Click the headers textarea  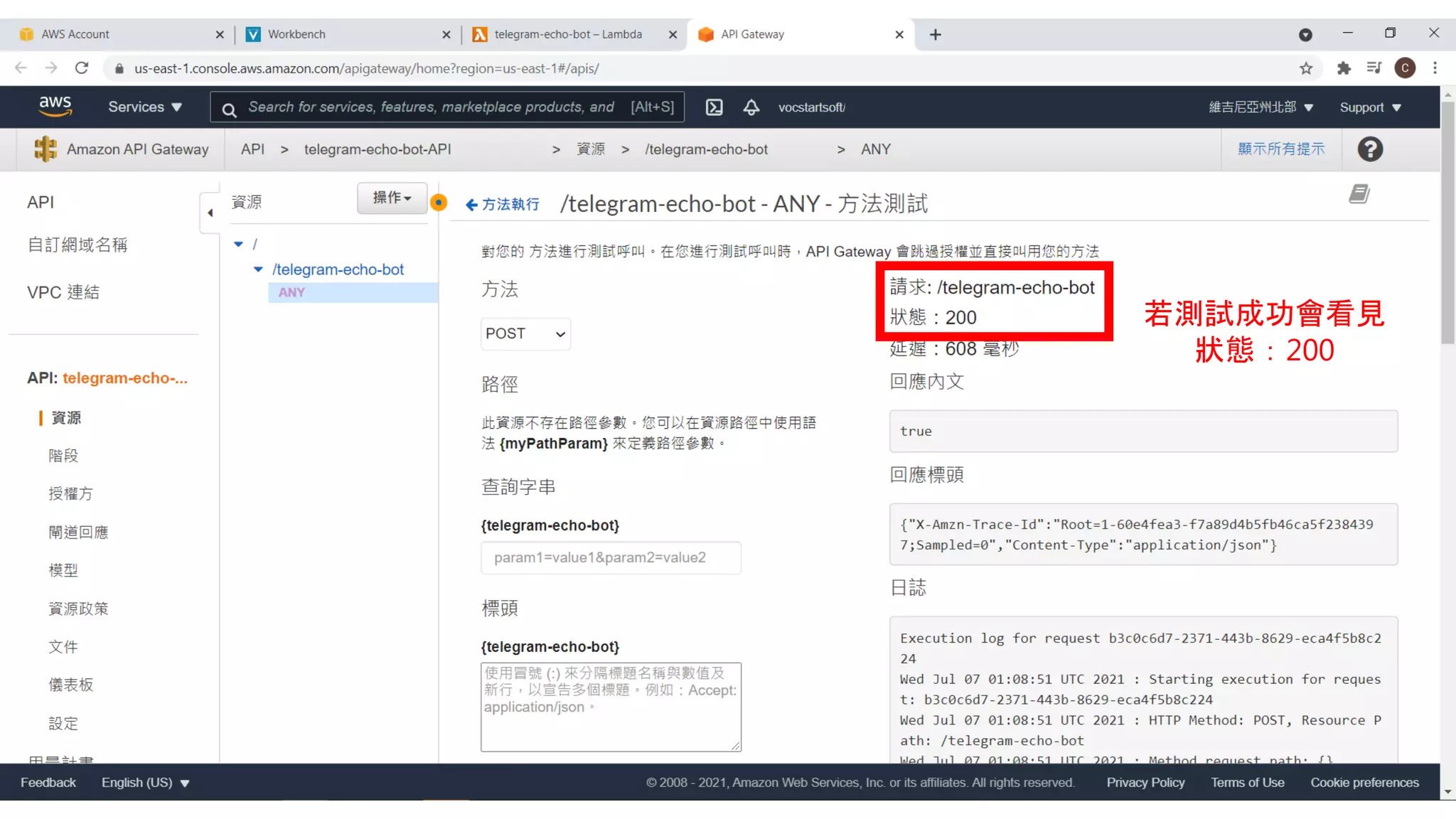point(611,707)
